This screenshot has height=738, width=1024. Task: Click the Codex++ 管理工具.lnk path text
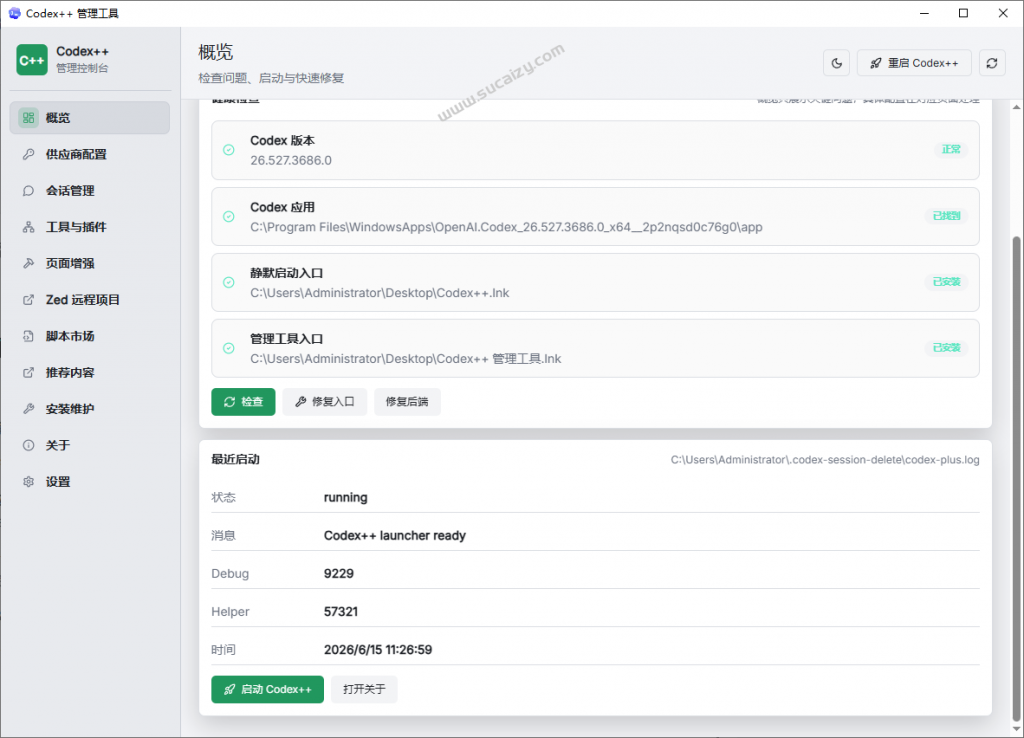click(406, 359)
